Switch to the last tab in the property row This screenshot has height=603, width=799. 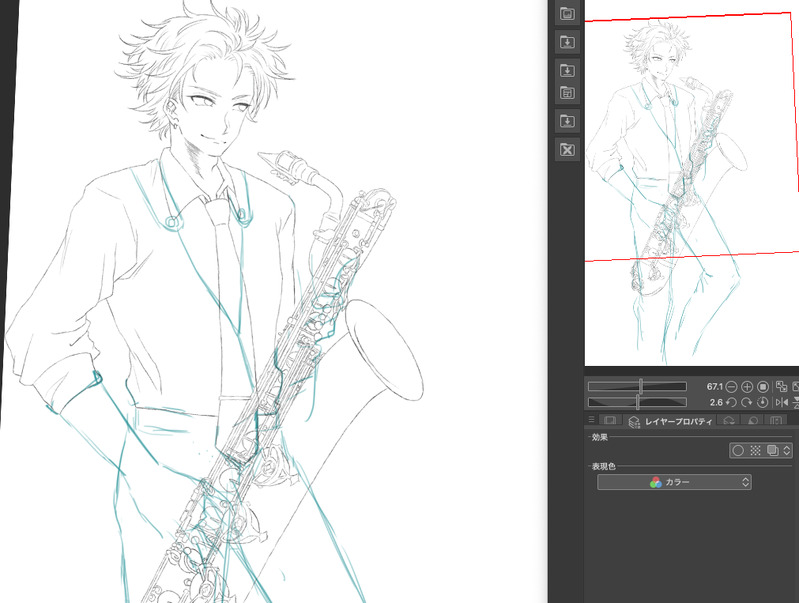point(776,422)
